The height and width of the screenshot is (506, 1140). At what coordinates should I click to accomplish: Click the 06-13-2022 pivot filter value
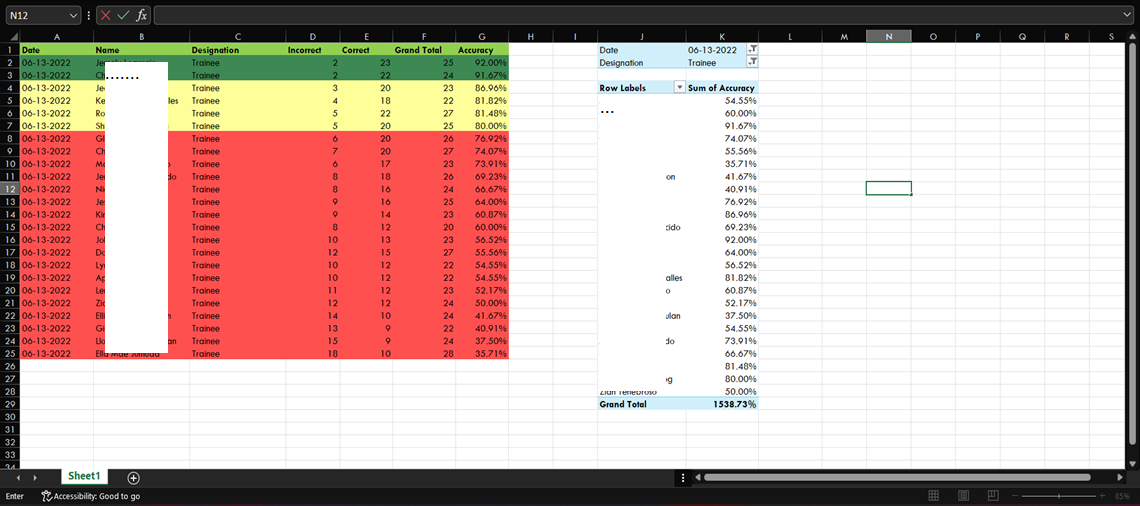pyautogui.click(x=712, y=50)
